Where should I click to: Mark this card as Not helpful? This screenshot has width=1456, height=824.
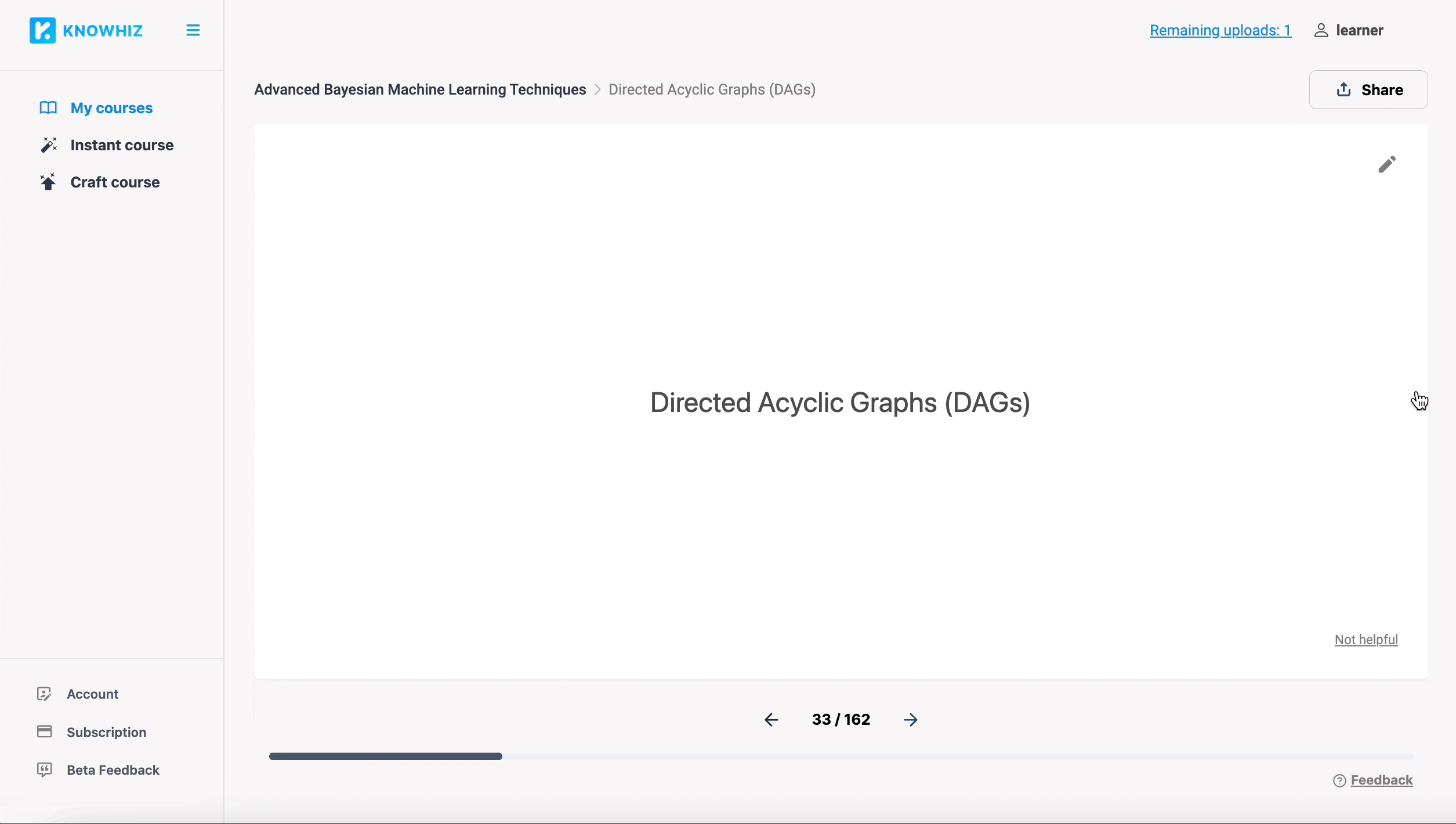[1366, 639]
